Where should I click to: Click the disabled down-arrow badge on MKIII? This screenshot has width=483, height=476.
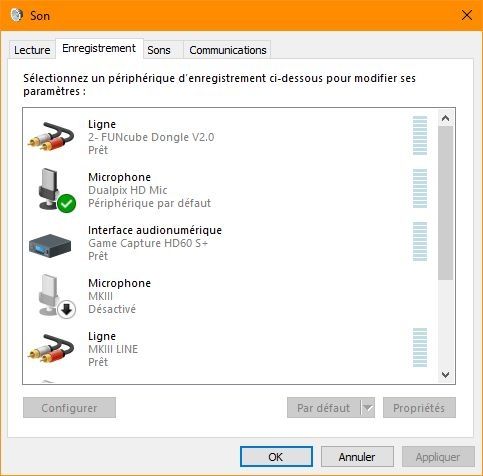pyautogui.click(x=66, y=309)
